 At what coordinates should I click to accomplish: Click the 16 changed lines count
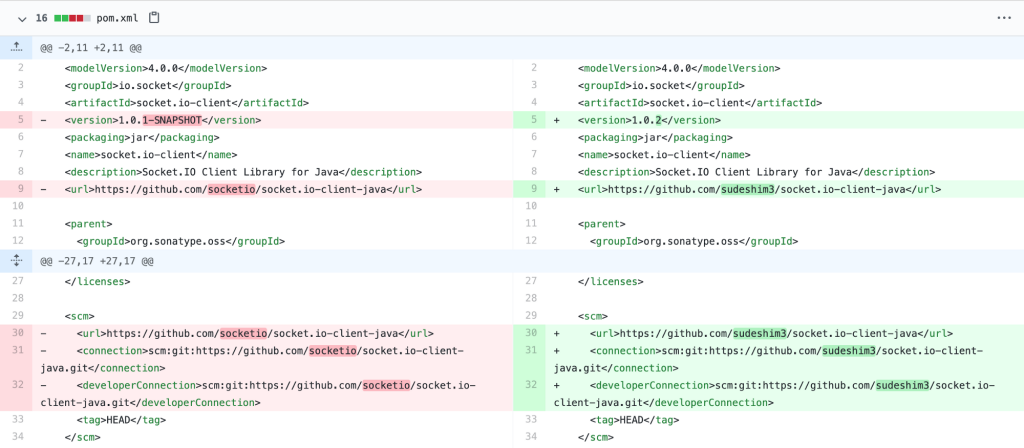tap(41, 18)
